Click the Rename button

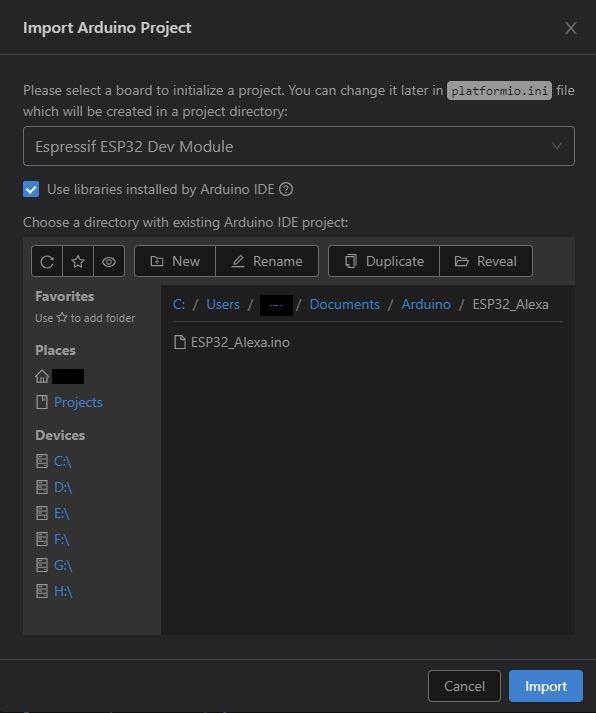(x=267, y=261)
